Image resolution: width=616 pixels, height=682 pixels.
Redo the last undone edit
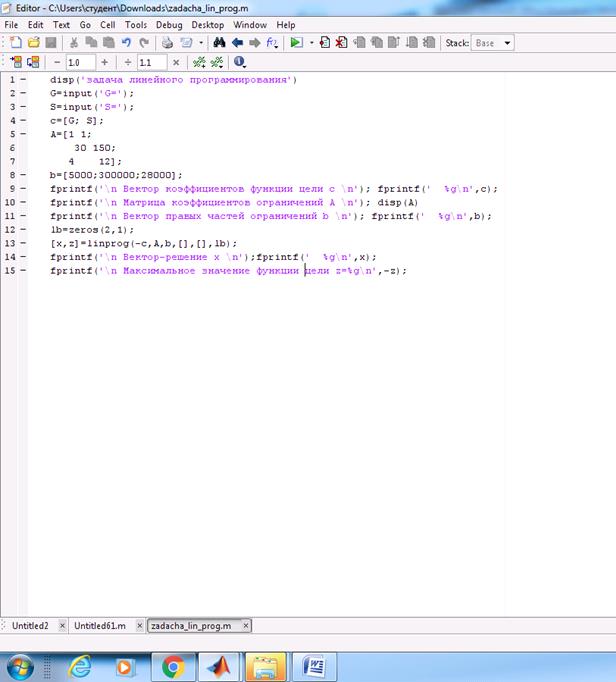click(x=144, y=43)
